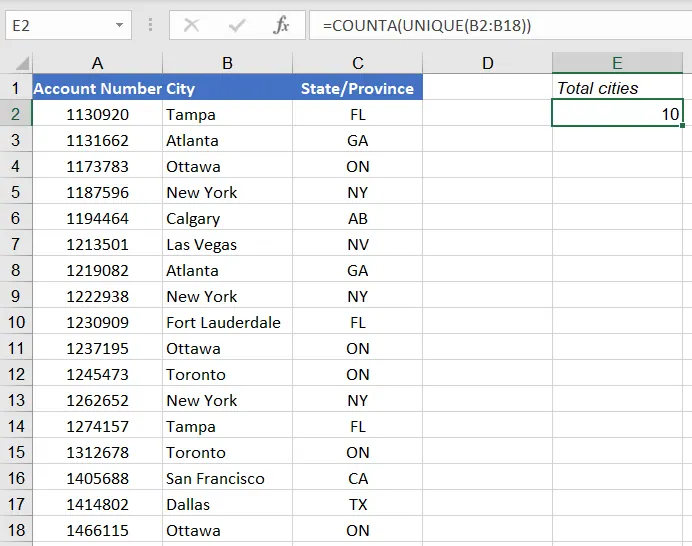Image resolution: width=692 pixels, height=546 pixels.
Task: Open the Name Box dropdown arrow
Action: 120,25
